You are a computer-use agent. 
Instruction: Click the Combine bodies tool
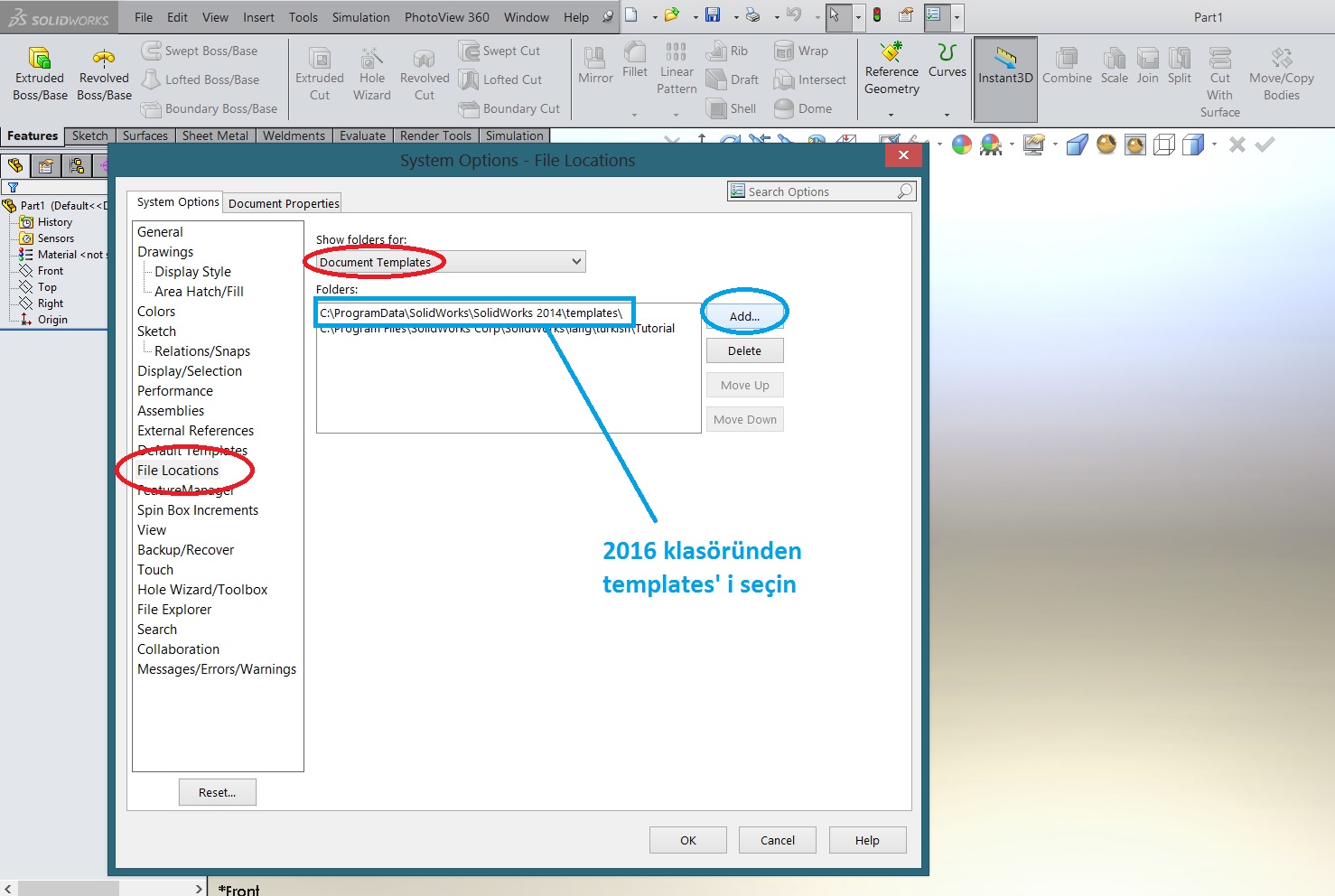[x=1067, y=66]
